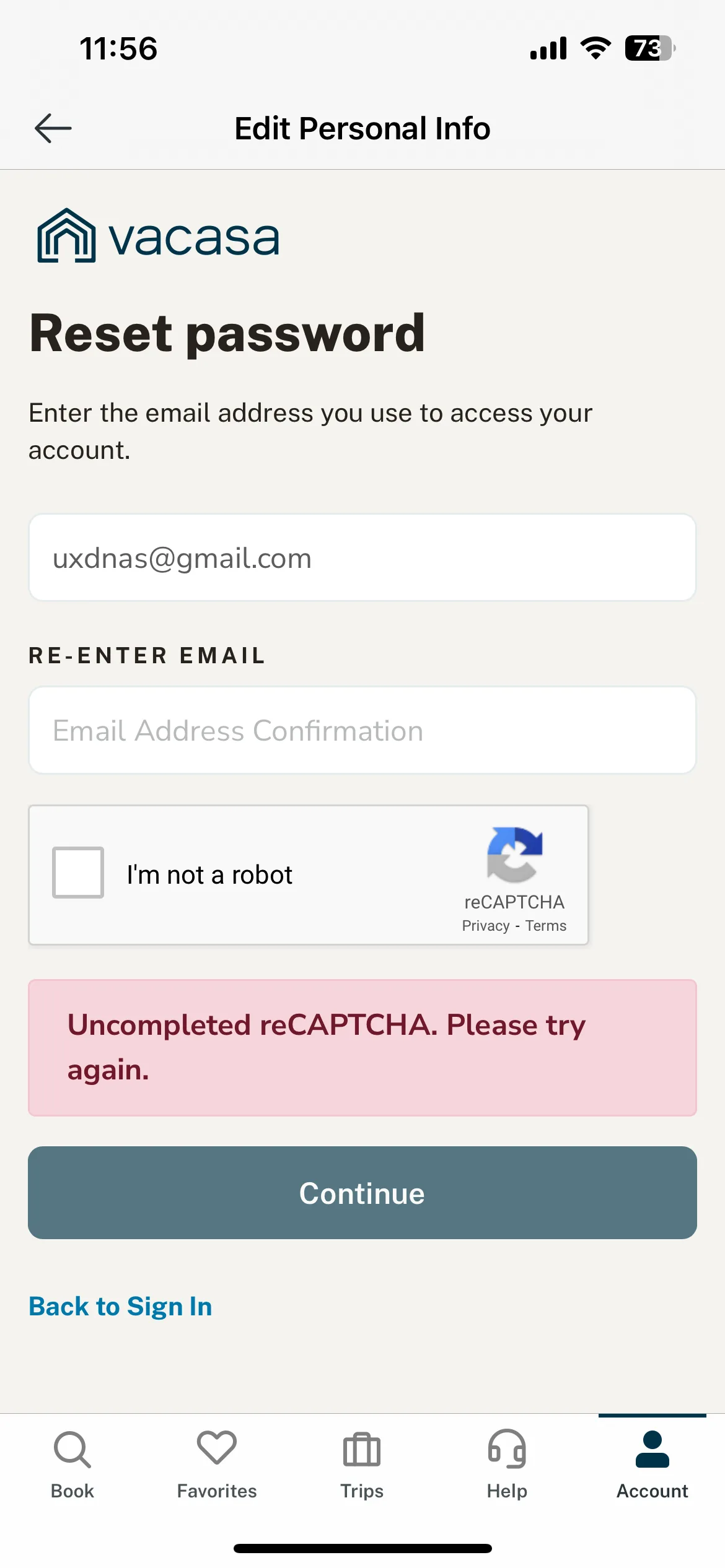
Task: Tap the home indicator bar
Action: pos(362,1548)
